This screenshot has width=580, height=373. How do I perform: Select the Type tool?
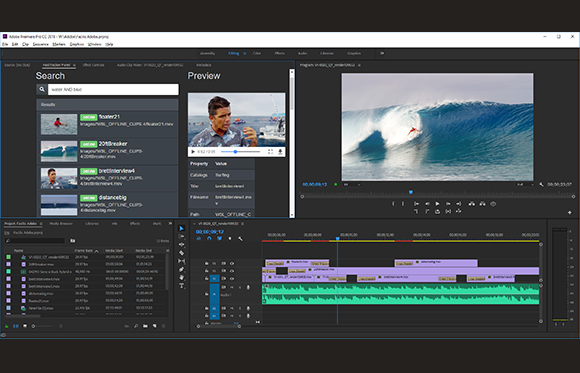[182, 286]
